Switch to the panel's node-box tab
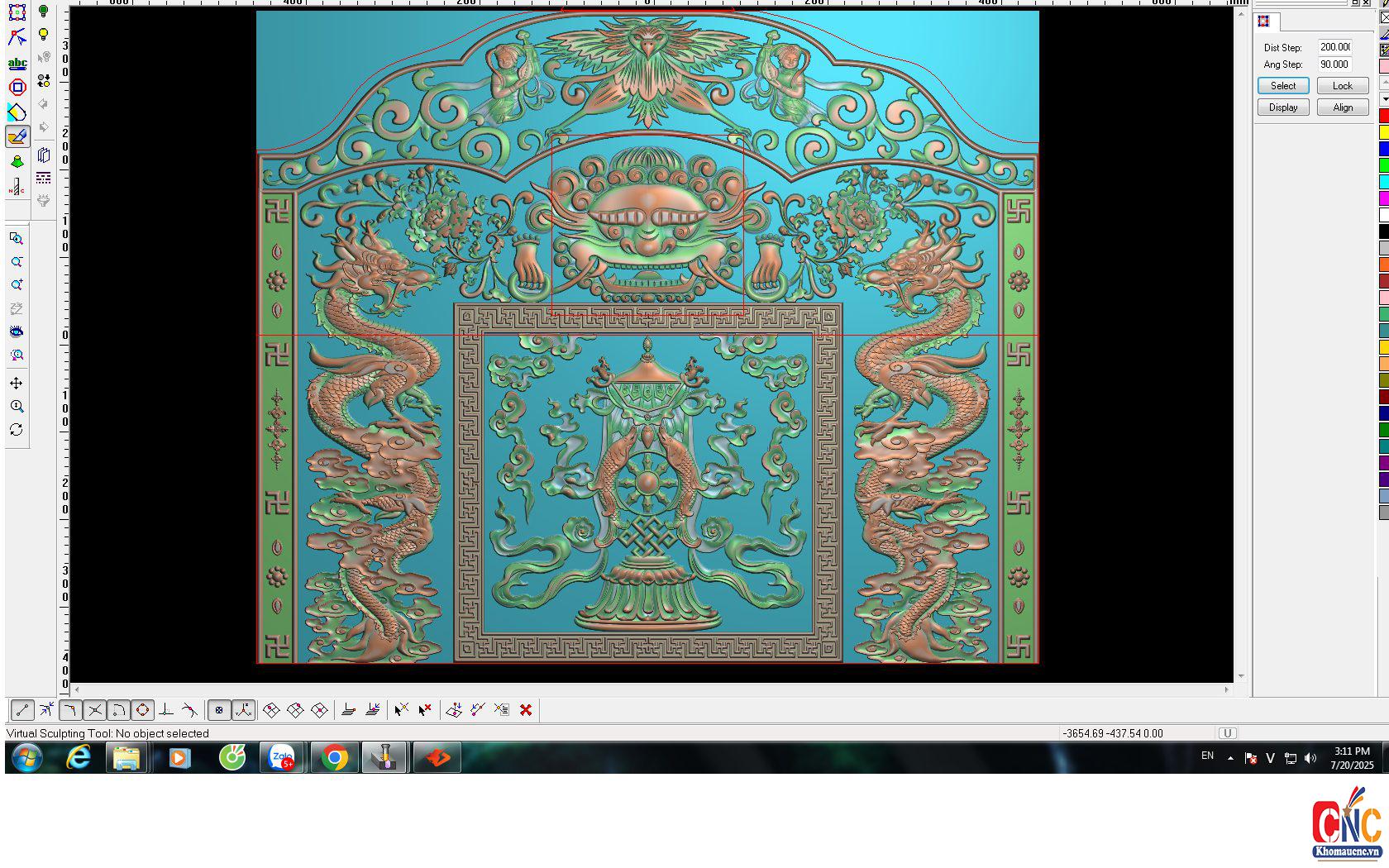Viewport: 1389px width, 868px height. coord(1263,21)
